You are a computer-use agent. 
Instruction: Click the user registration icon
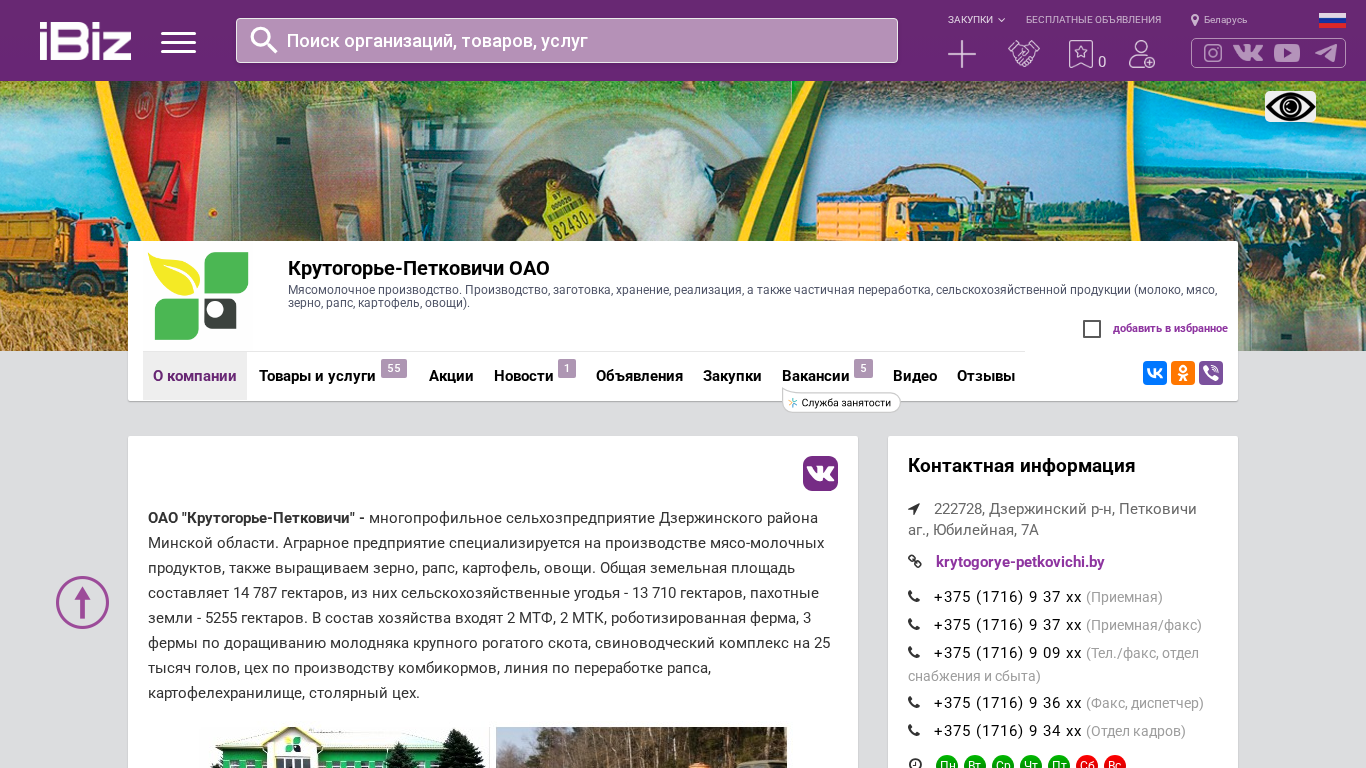coord(1141,54)
